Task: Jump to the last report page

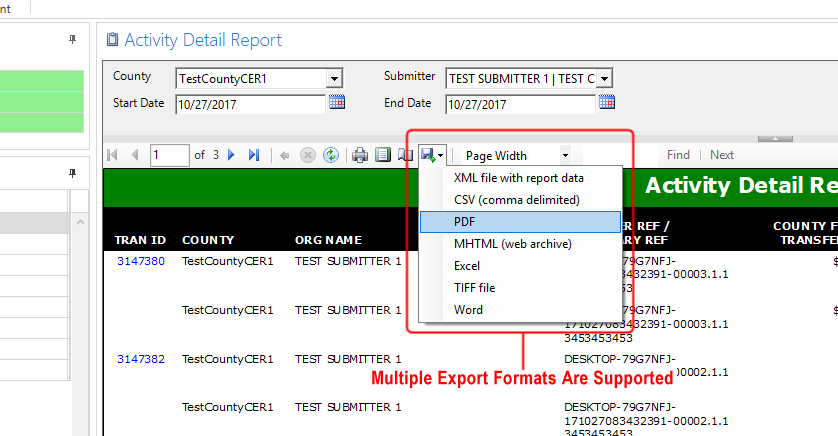Action: [x=254, y=155]
